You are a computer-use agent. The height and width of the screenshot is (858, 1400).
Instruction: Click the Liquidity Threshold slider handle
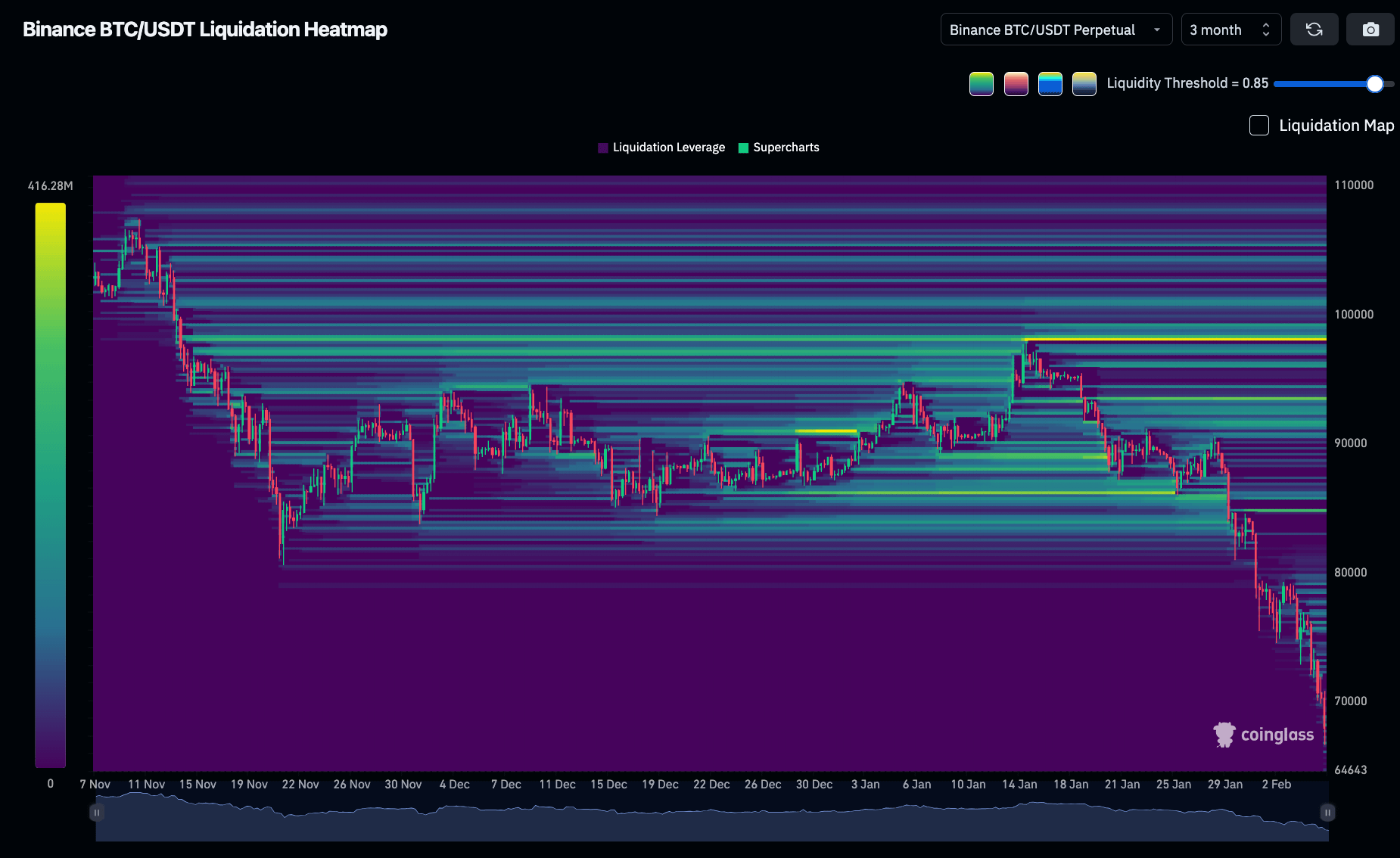[1374, 84]
